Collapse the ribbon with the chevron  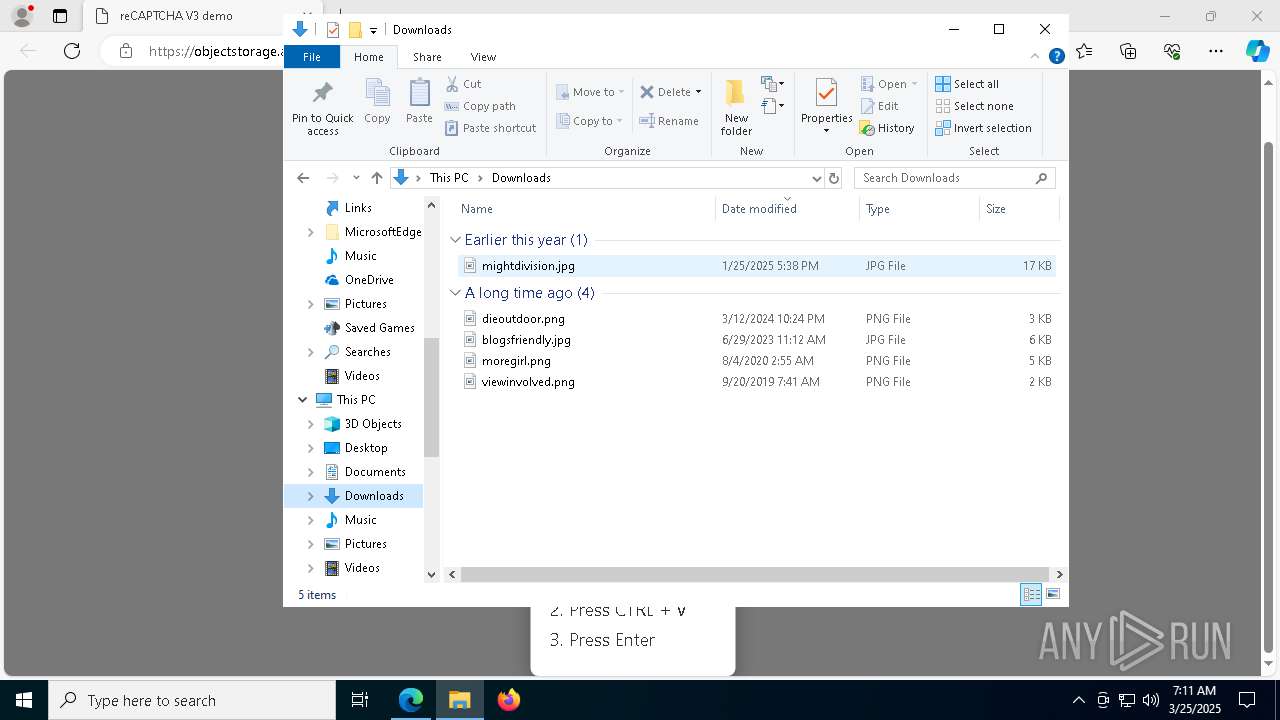click(1036, 57)
